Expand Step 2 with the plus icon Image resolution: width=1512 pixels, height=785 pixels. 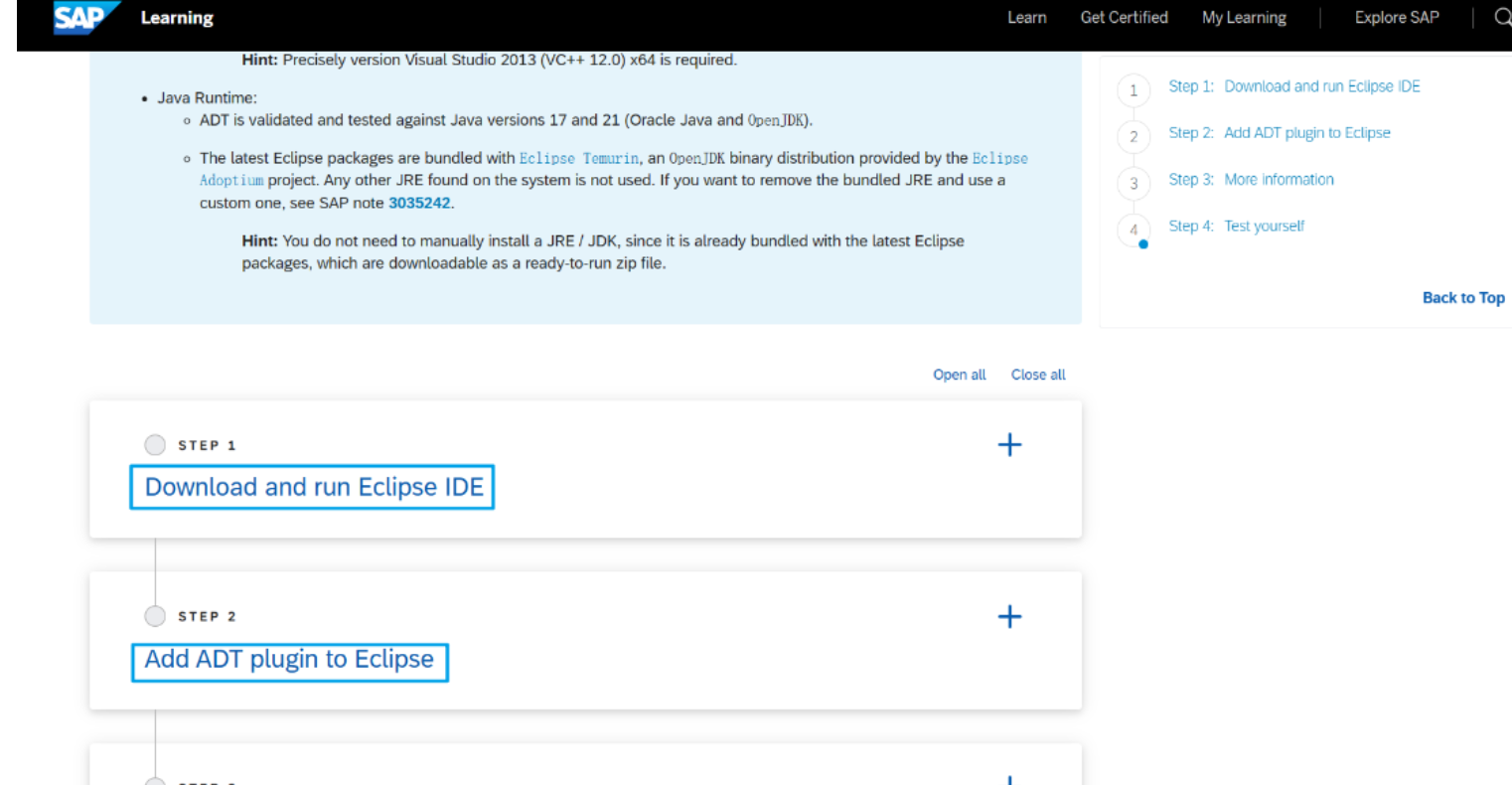pos(1009,616)
